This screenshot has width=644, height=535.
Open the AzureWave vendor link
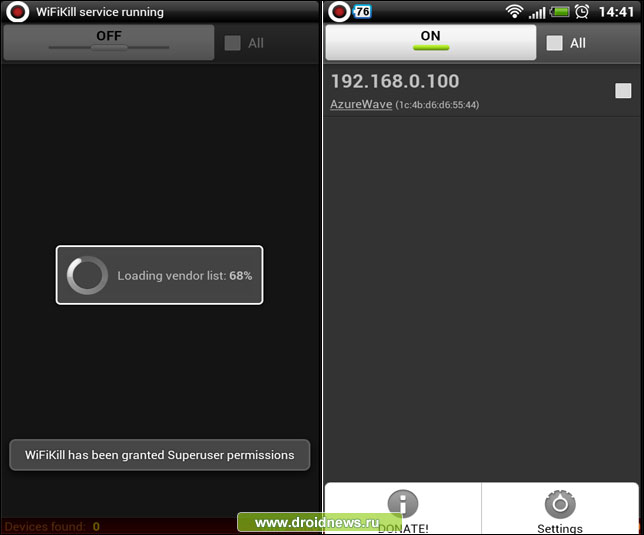click(361, 104)
